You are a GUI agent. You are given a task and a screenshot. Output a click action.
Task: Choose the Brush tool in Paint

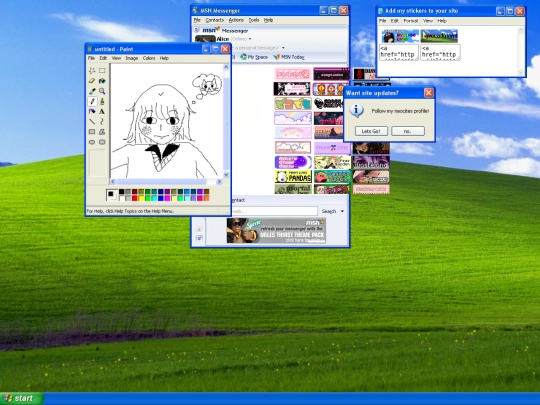102,101
